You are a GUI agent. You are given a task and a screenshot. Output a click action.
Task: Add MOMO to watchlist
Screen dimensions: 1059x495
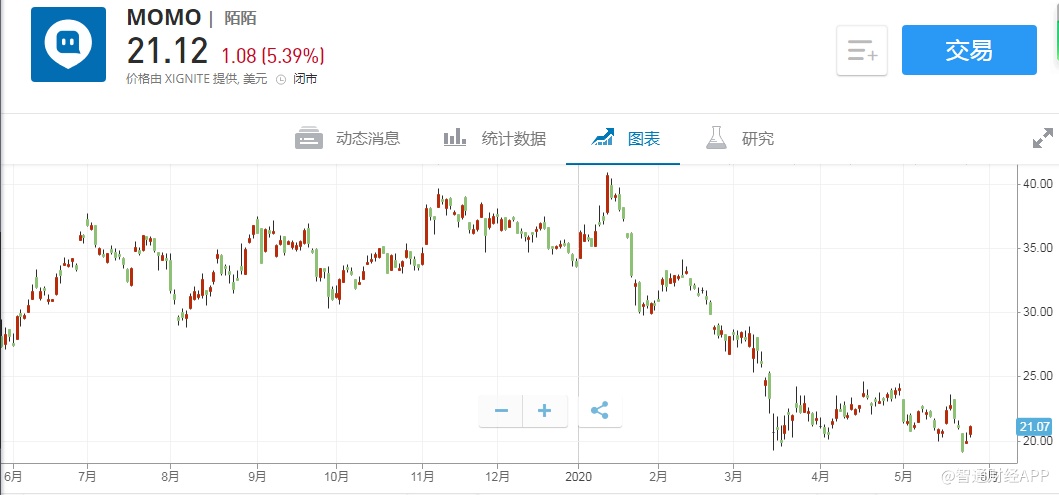tap(861, 51)
